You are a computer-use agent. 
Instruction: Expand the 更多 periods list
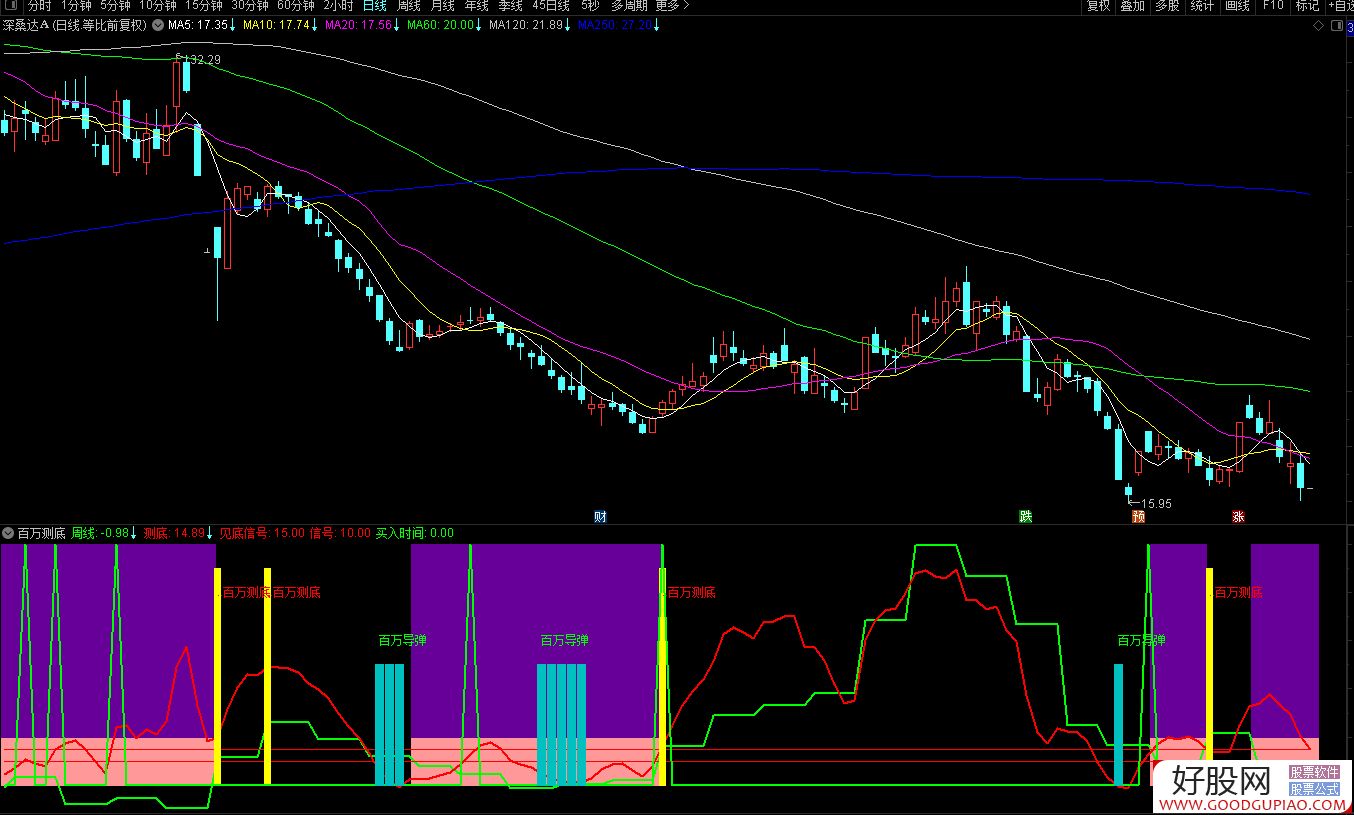[x=673, y=6]
